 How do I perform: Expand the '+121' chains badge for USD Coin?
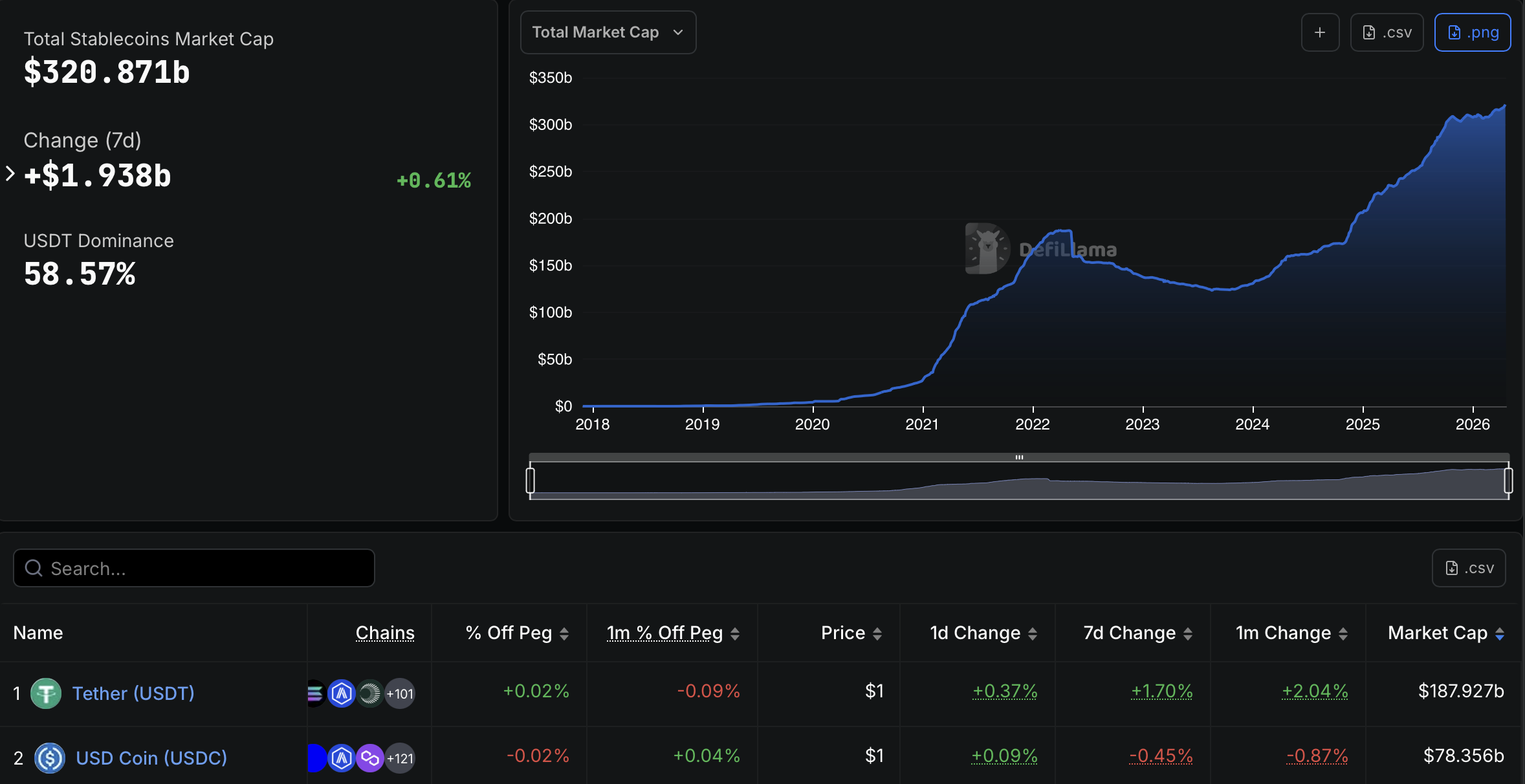(400, 758)
